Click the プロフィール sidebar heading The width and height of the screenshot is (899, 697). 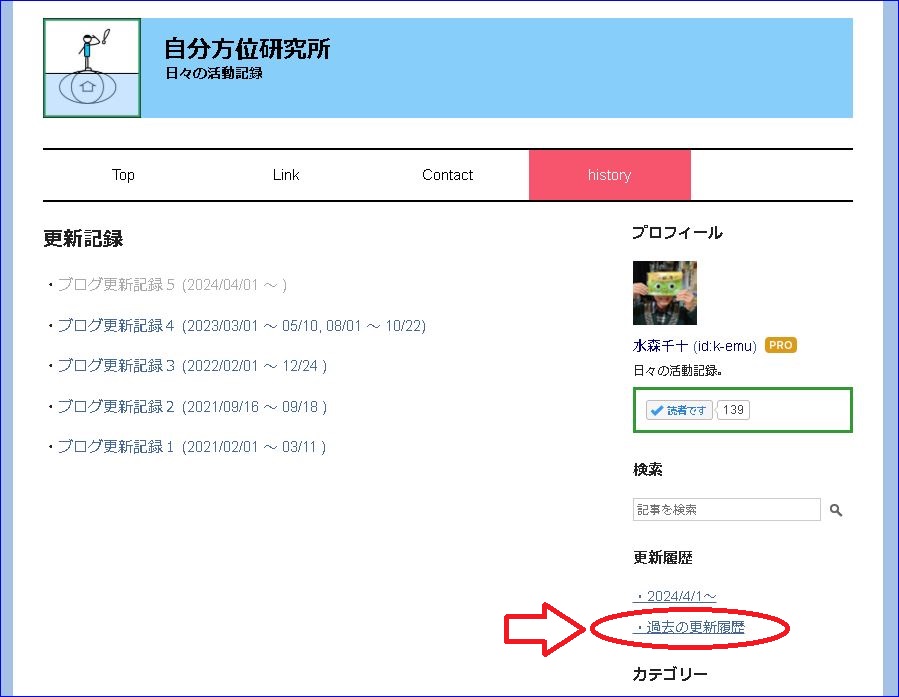pyautogui.click(x=677, y=233)
